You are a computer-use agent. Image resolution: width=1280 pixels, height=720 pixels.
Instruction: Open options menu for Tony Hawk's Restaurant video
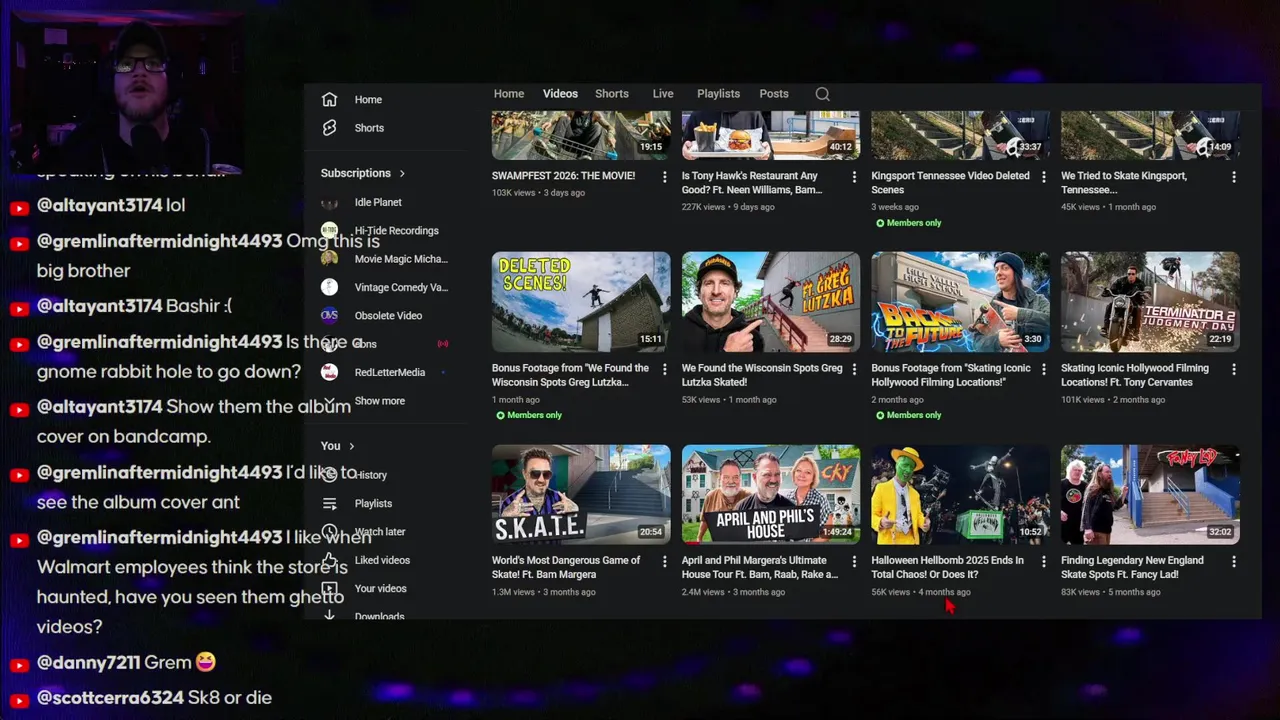tap(854, 177)
